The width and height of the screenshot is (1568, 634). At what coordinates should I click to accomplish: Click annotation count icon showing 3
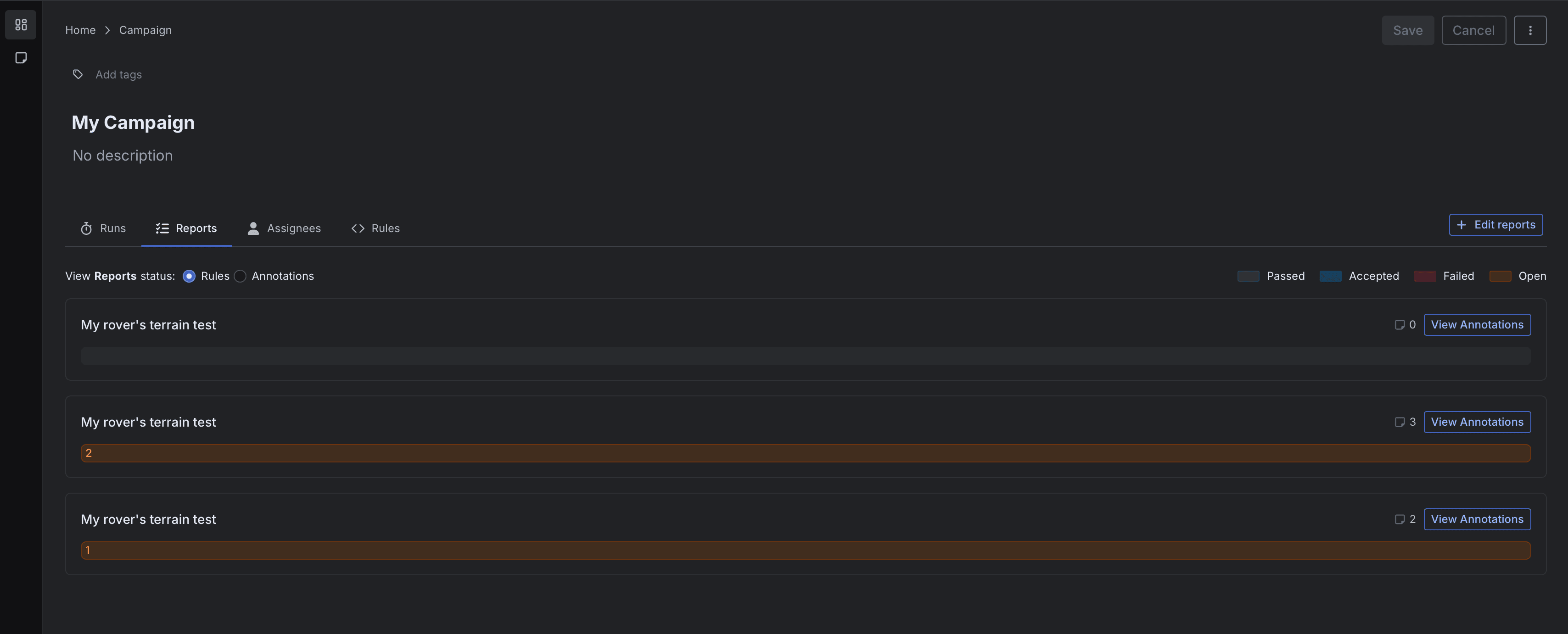[1400, 422]
